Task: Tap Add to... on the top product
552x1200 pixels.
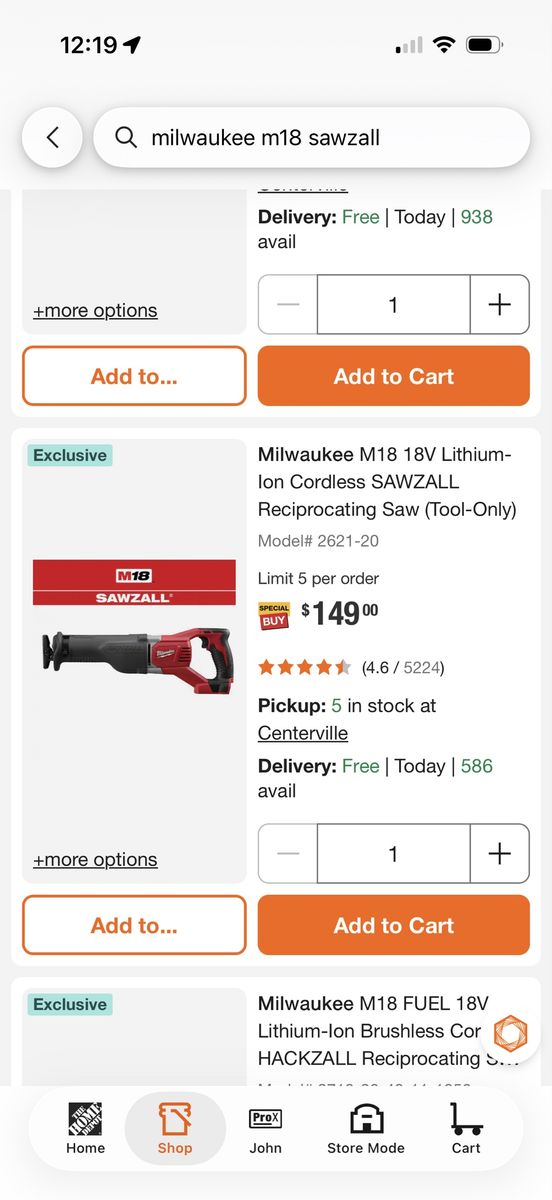Action: coord(134,376)
